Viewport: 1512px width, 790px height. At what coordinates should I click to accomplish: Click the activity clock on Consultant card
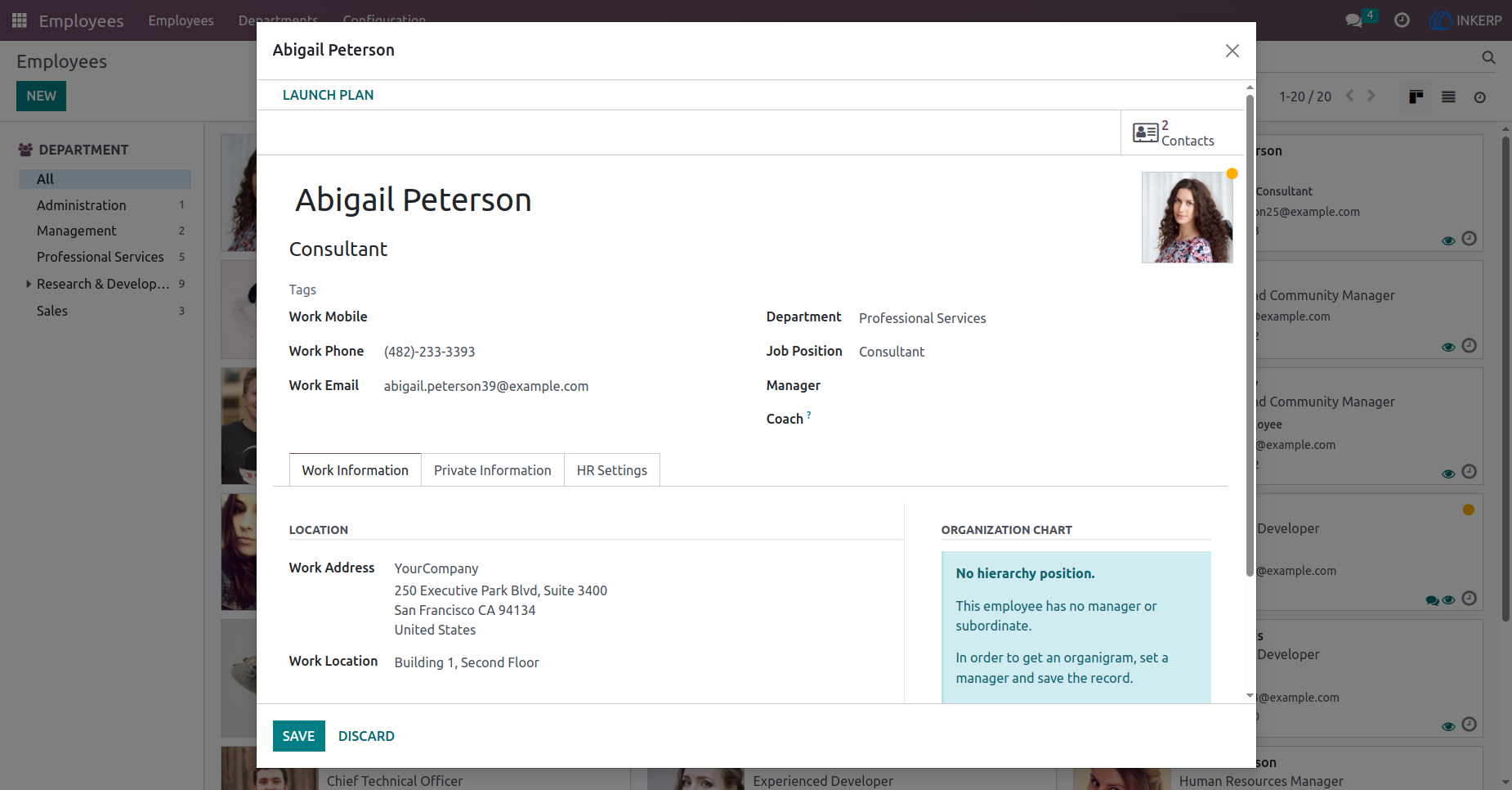pyautogui.click(x=1469, y=238)
